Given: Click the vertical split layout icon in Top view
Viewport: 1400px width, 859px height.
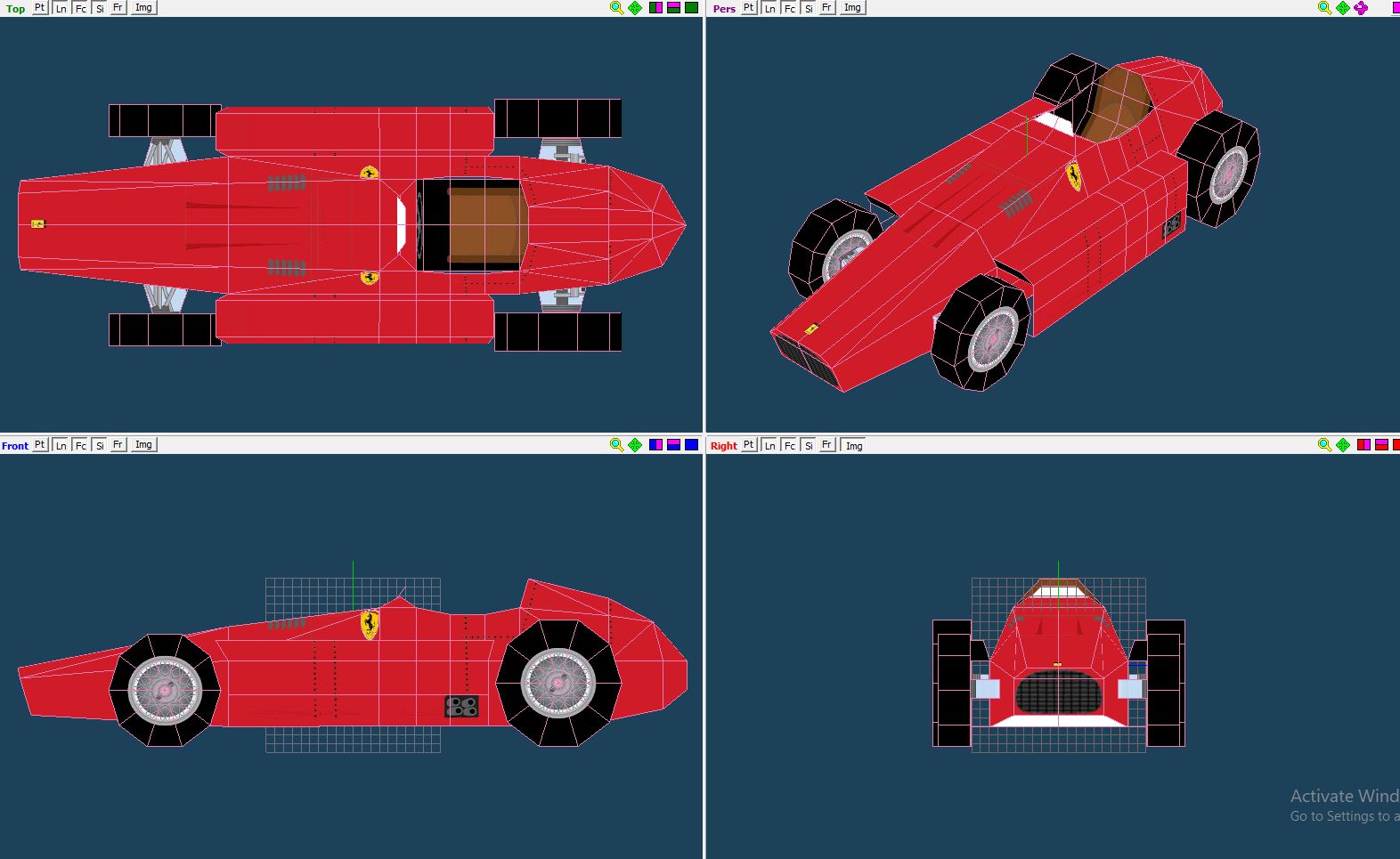Looking at the screenshot, I should 656,8.
